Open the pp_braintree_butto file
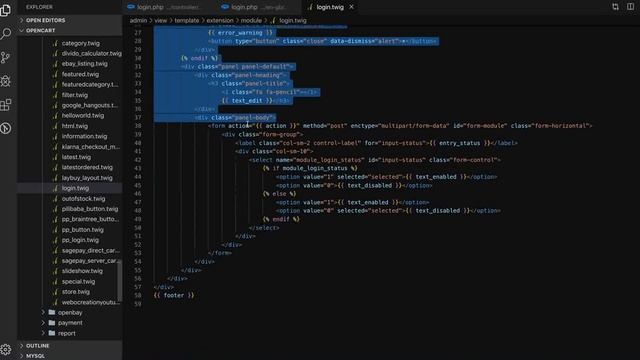The height and width of the screenshot is (360, 640). coord(90,219)
